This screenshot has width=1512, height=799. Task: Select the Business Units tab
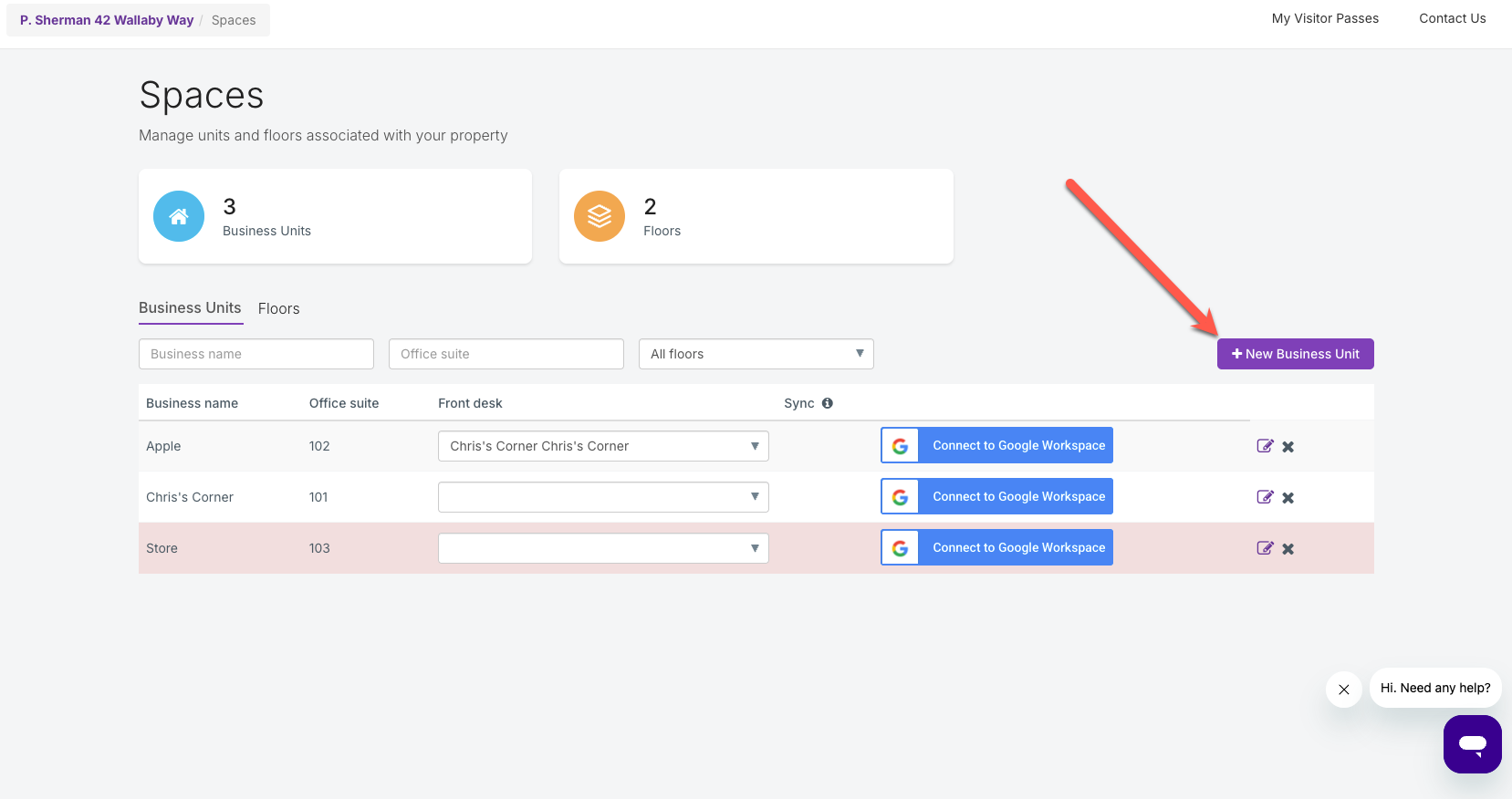(190, 308)
